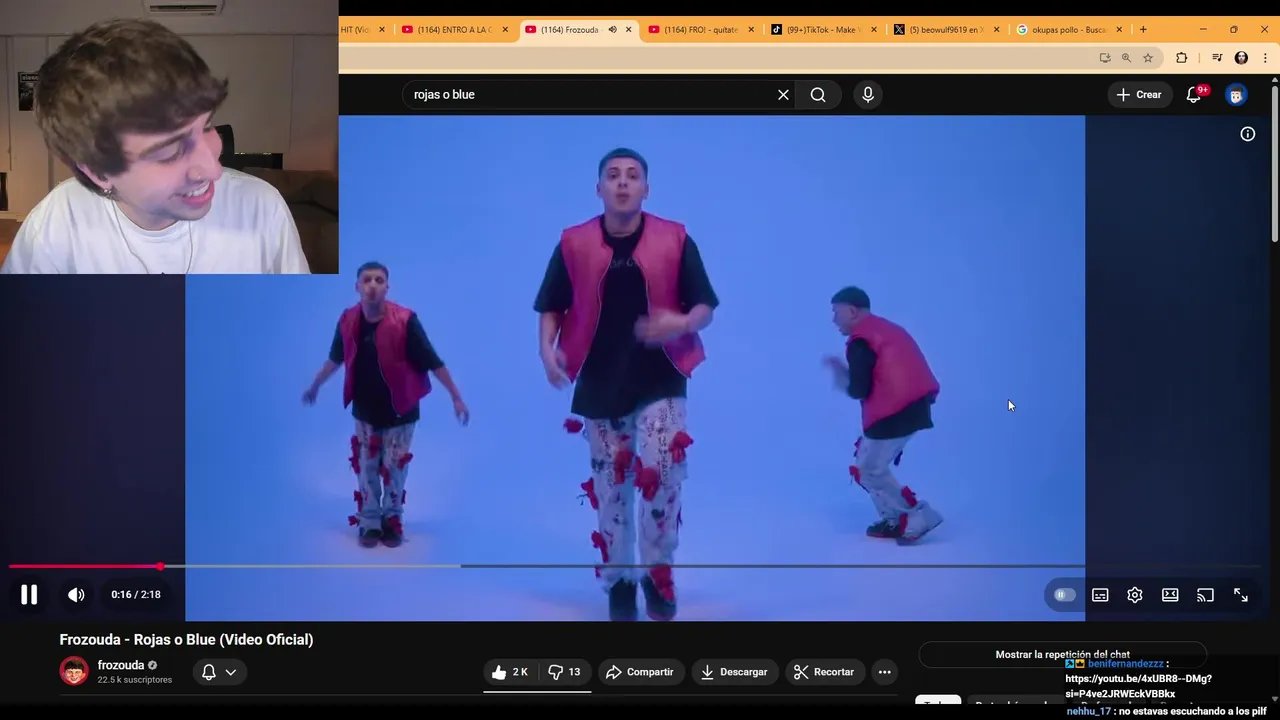The height and width of the screenshot is (720, 1280).
Task: Open a new browser tab
Action: pos(1143,30)
